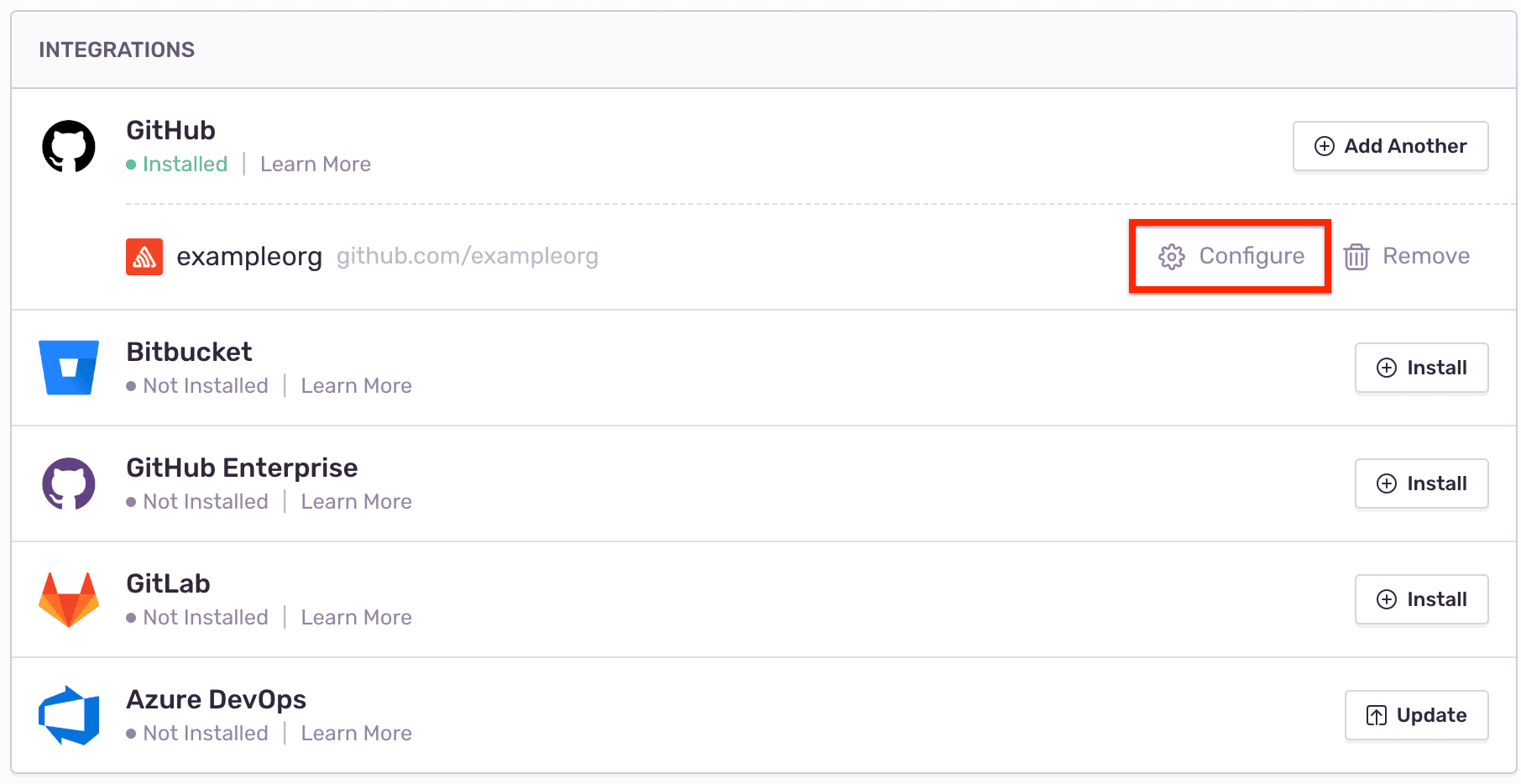This screenshot has height=784, width=1521.
Task: Follow the GitHub Enterprise Learn More link
Action: [x=356, y=502]
